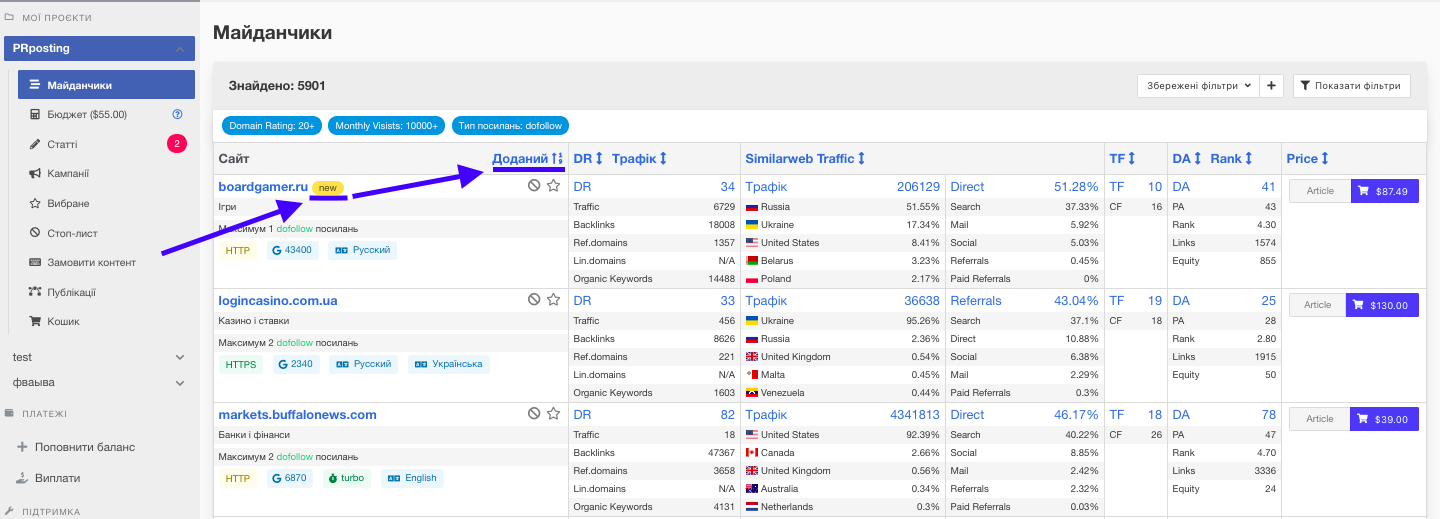The image size is (1440, 519).
Task: Sort table by TF column
Action: (1123, 158)
